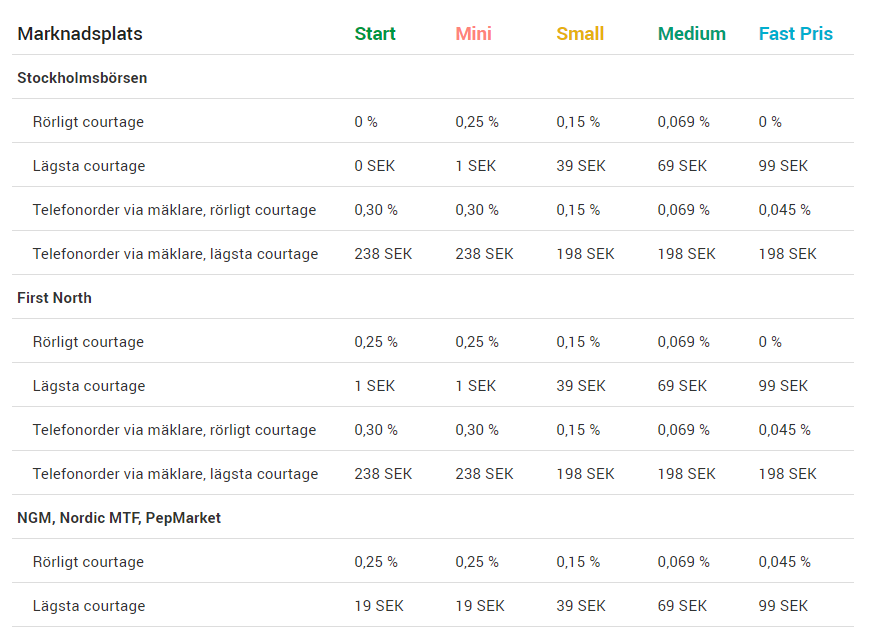Click Lägsta courtage label under NGM section
The image size is (880, 629).
coord(88,606)
